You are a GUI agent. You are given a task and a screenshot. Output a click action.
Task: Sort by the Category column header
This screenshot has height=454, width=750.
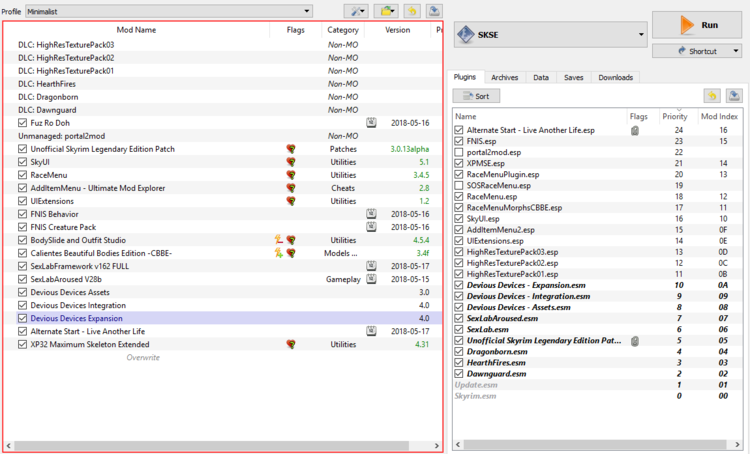coord(343,30)
